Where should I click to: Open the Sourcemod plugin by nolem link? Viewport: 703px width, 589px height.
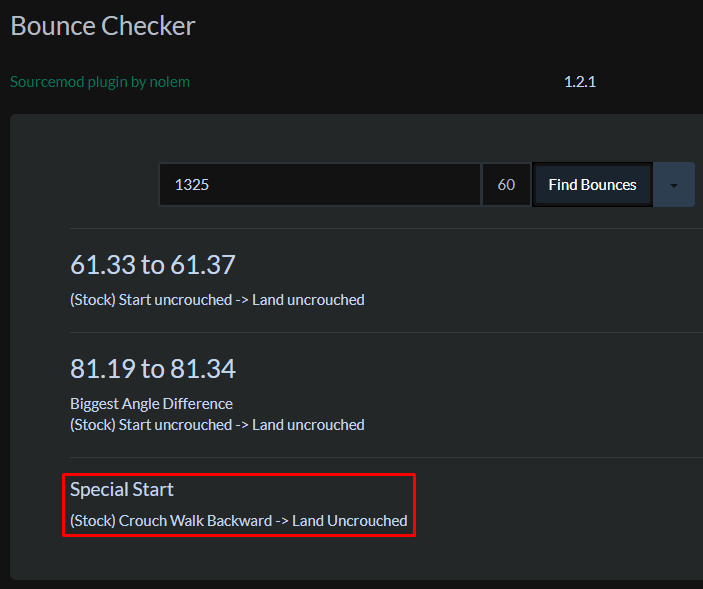[100, 82]
